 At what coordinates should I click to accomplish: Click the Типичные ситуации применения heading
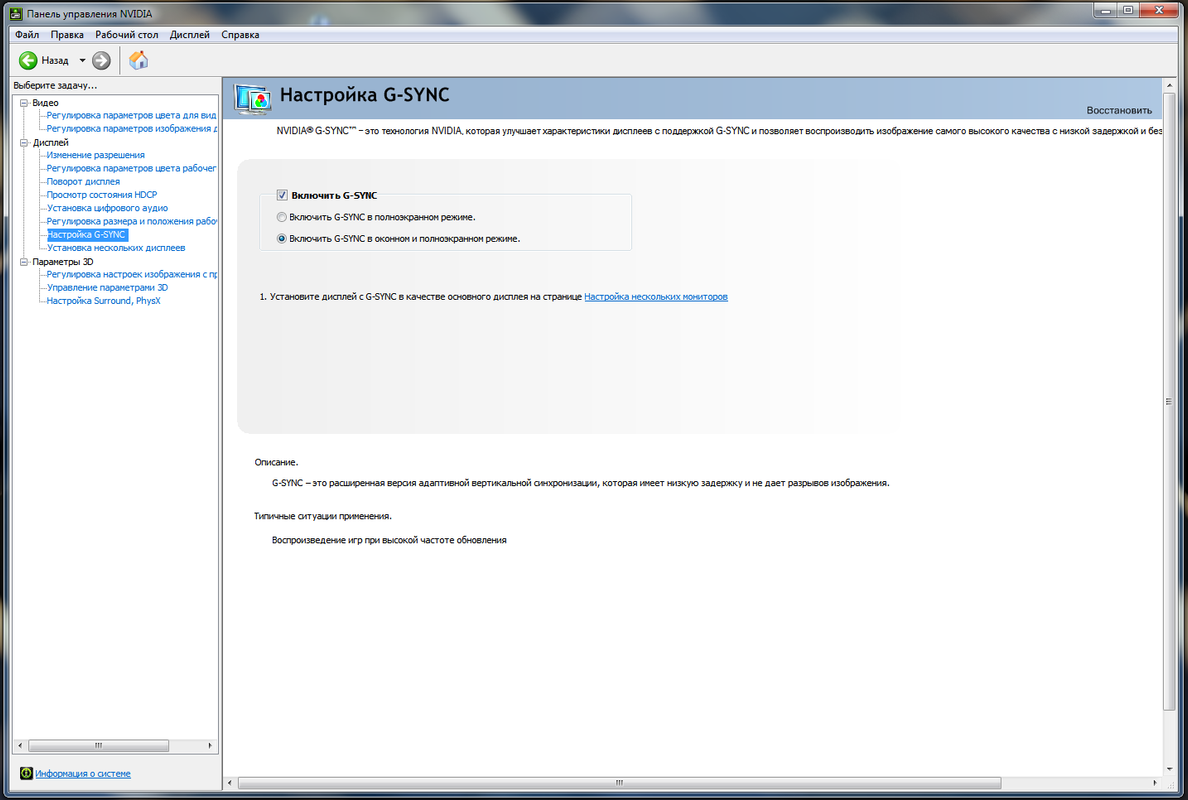[323, 516]
